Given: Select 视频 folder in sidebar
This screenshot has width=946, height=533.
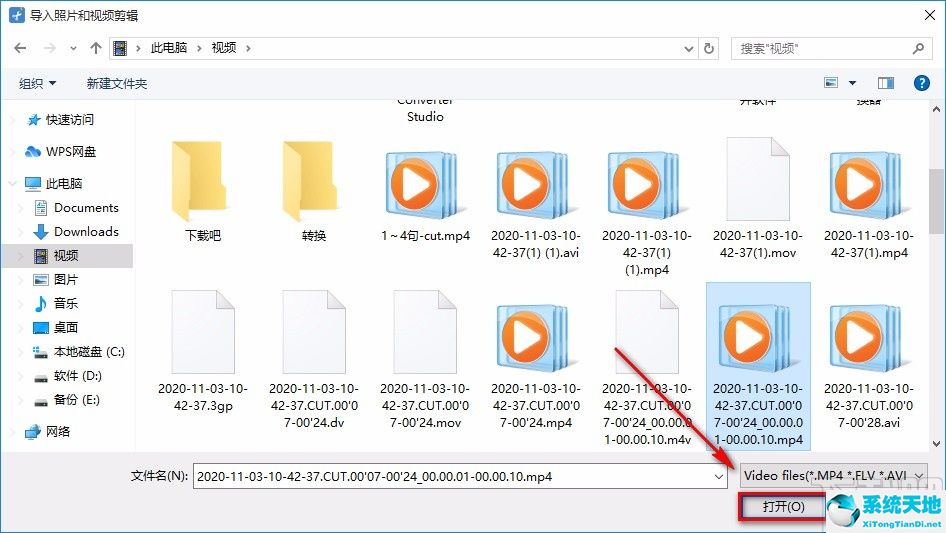Looking at the screenshot, I should (x=68, y=256).
